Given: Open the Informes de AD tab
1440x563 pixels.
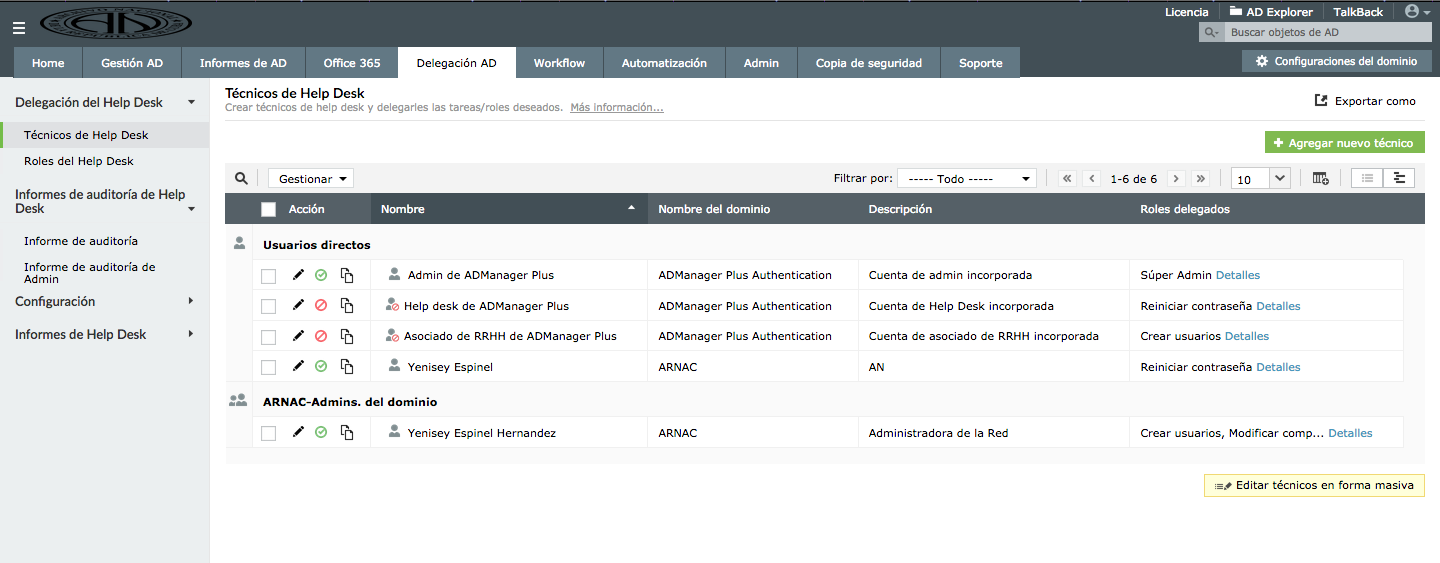Looking at the screenshot, I should coord(243,62).
